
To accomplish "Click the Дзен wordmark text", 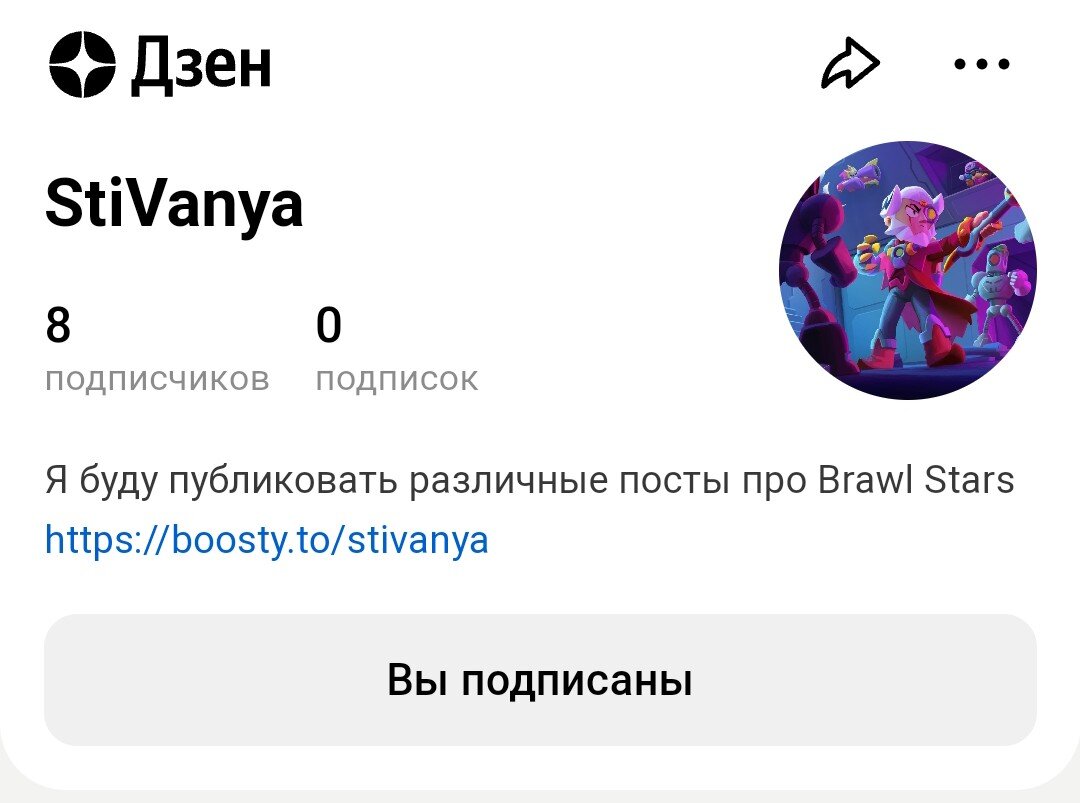I will [201, 65].
